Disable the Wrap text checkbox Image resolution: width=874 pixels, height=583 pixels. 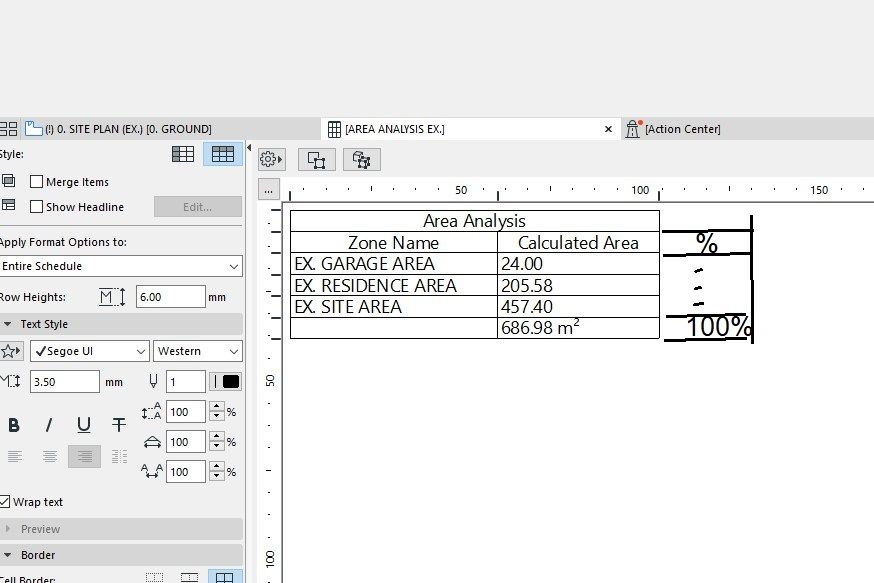(x=7, y=502)
